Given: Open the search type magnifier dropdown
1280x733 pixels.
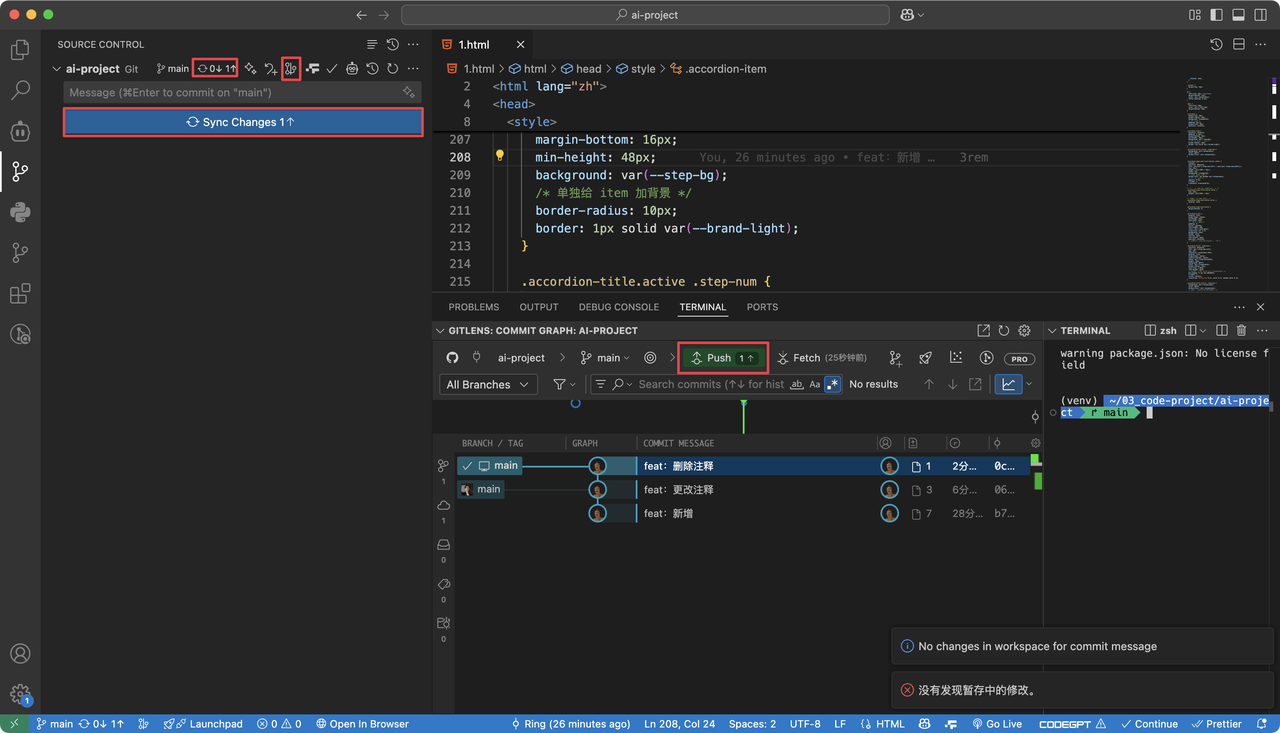Looking at the screenshot, I should tap(622, 384).
